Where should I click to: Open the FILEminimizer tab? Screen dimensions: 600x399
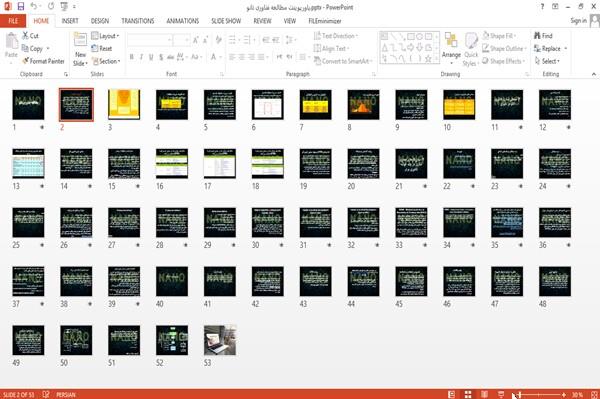point(325,21)
